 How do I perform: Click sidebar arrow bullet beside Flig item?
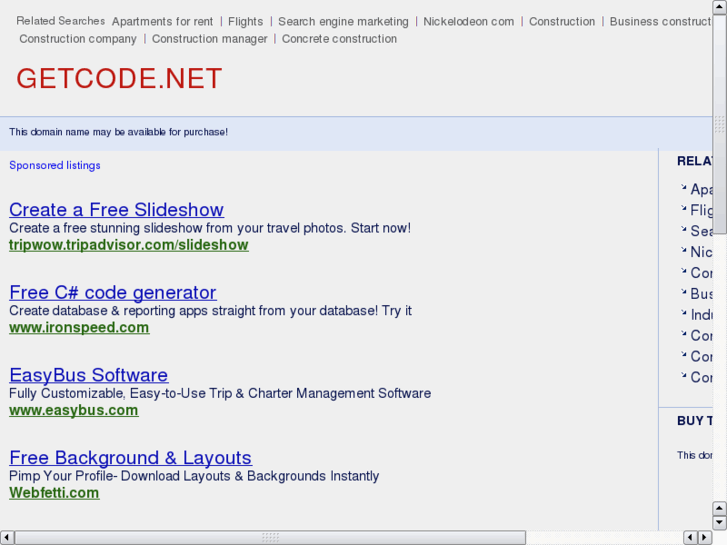coord(683,208)
